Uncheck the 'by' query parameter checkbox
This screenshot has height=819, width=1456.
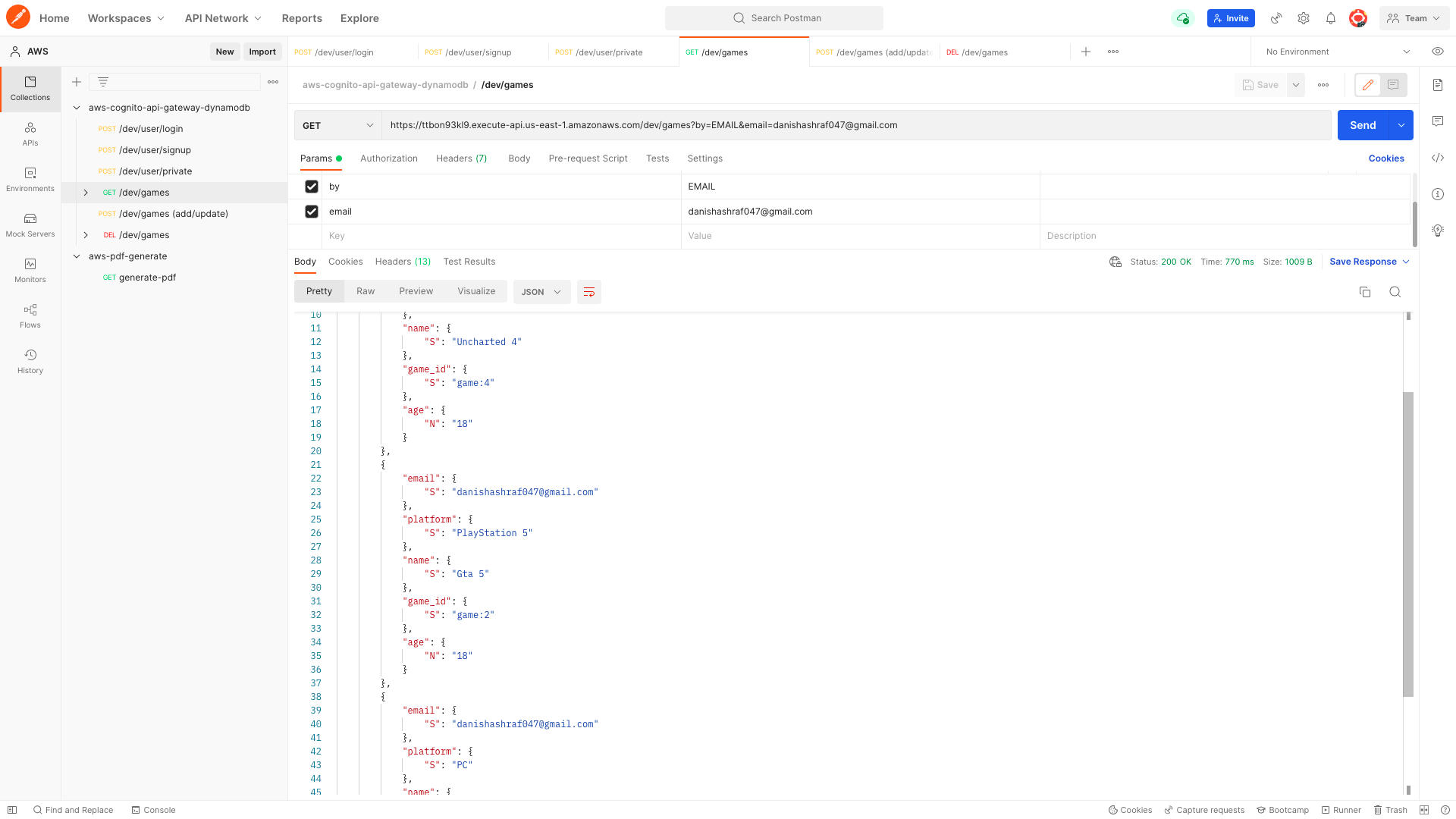(x=312, y=187)
